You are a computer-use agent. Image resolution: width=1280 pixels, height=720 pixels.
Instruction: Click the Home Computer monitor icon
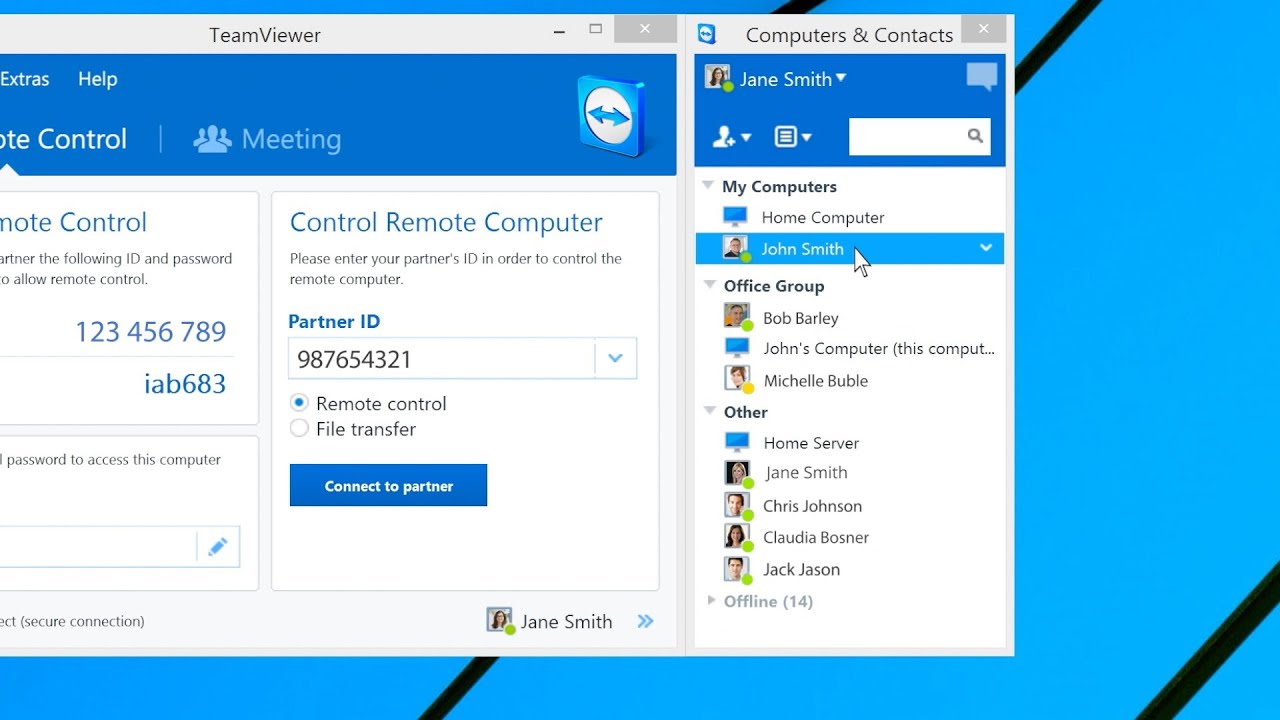pos(733,216)
